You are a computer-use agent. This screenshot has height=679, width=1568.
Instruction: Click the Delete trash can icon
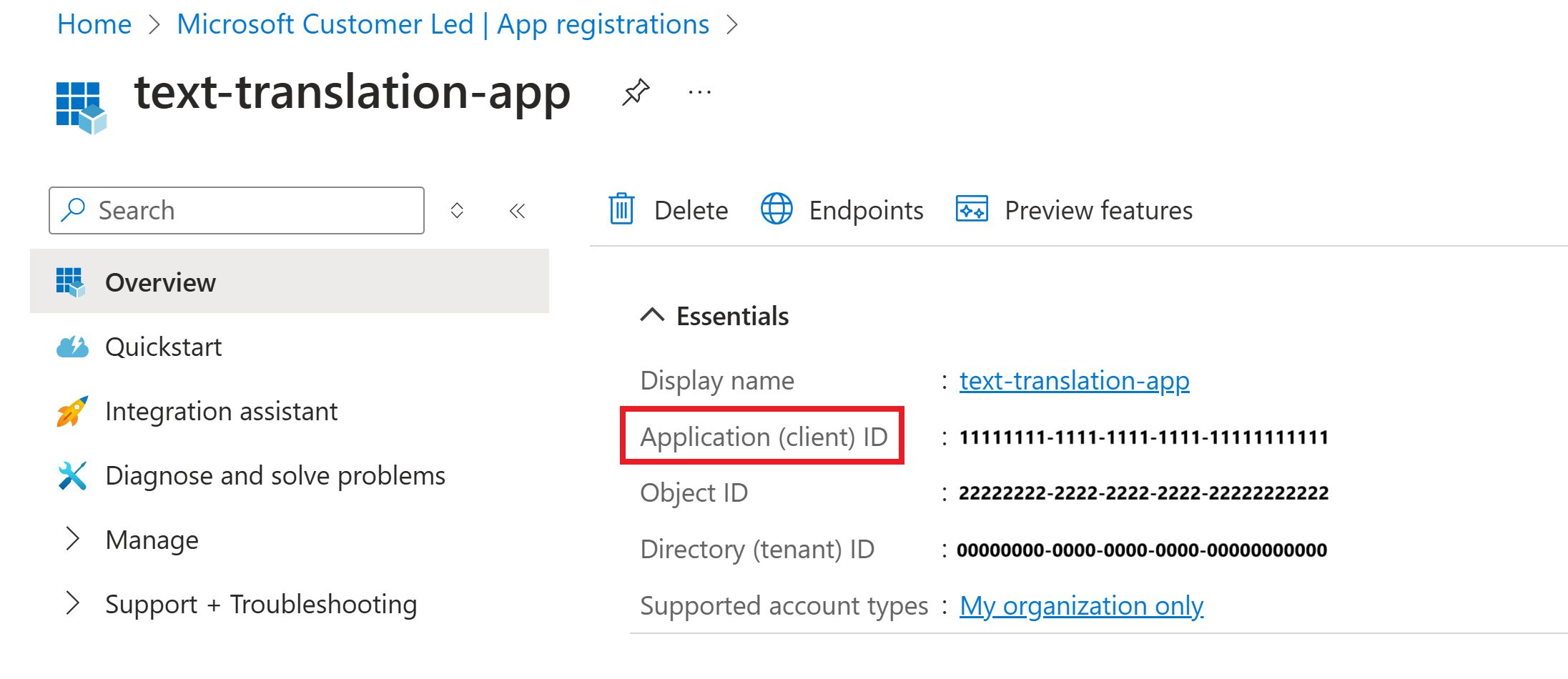coord(621,209)
